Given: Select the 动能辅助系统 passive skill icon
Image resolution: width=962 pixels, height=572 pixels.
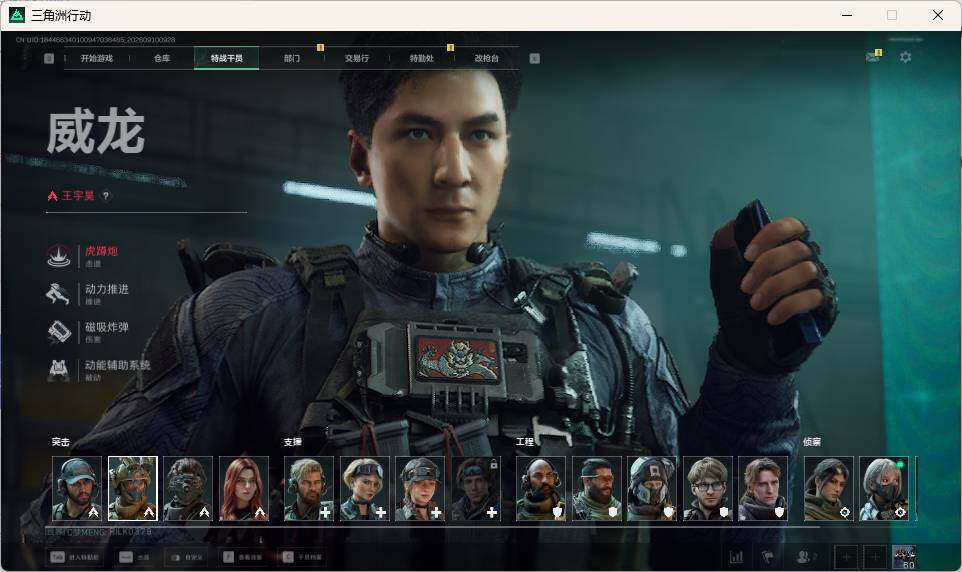Looking at the screenshot, I should tap(59, 370).
